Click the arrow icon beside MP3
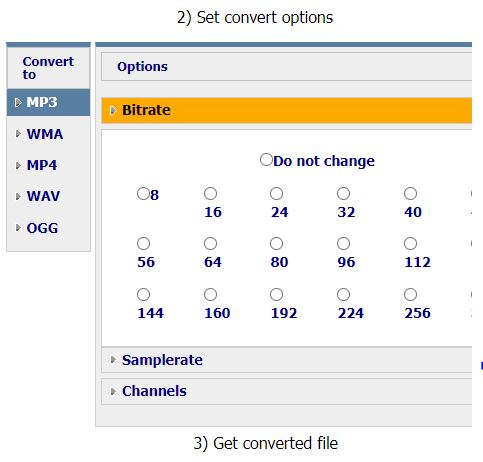The height and width of the screenshot is (462, 483). coord(18,102)
